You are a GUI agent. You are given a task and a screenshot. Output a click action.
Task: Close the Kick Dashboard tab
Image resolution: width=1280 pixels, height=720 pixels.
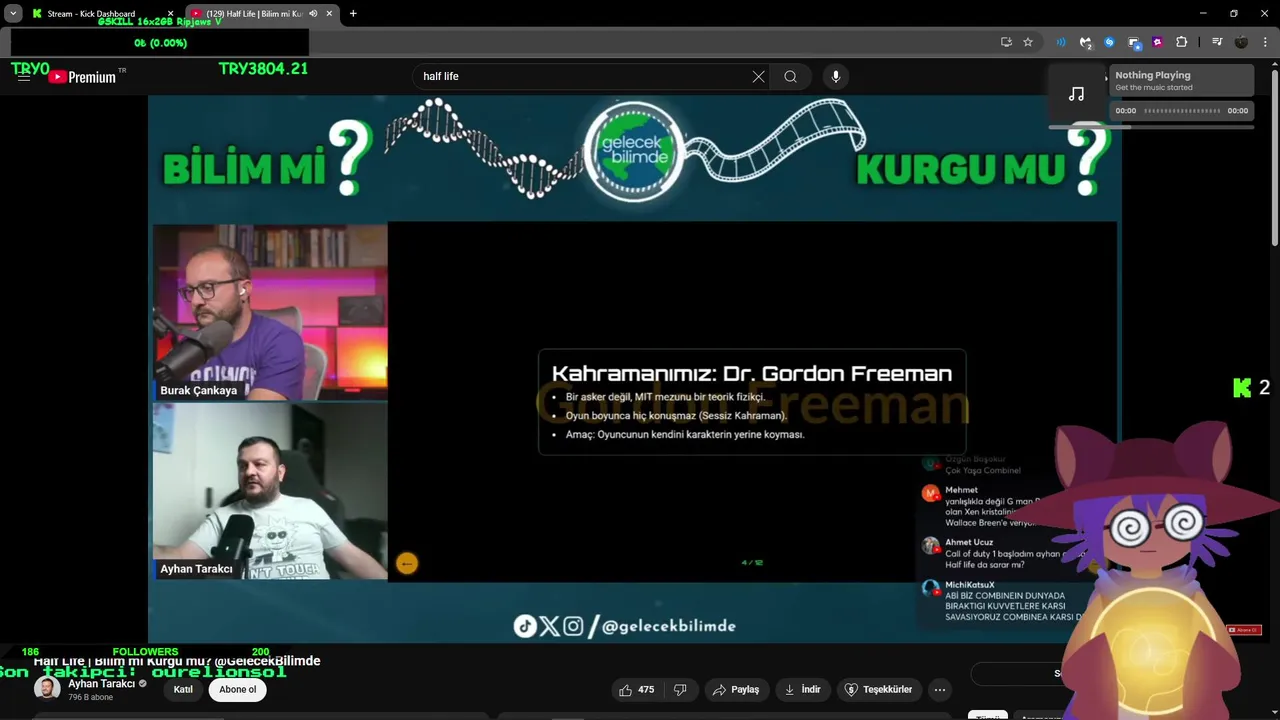point(170,14)
